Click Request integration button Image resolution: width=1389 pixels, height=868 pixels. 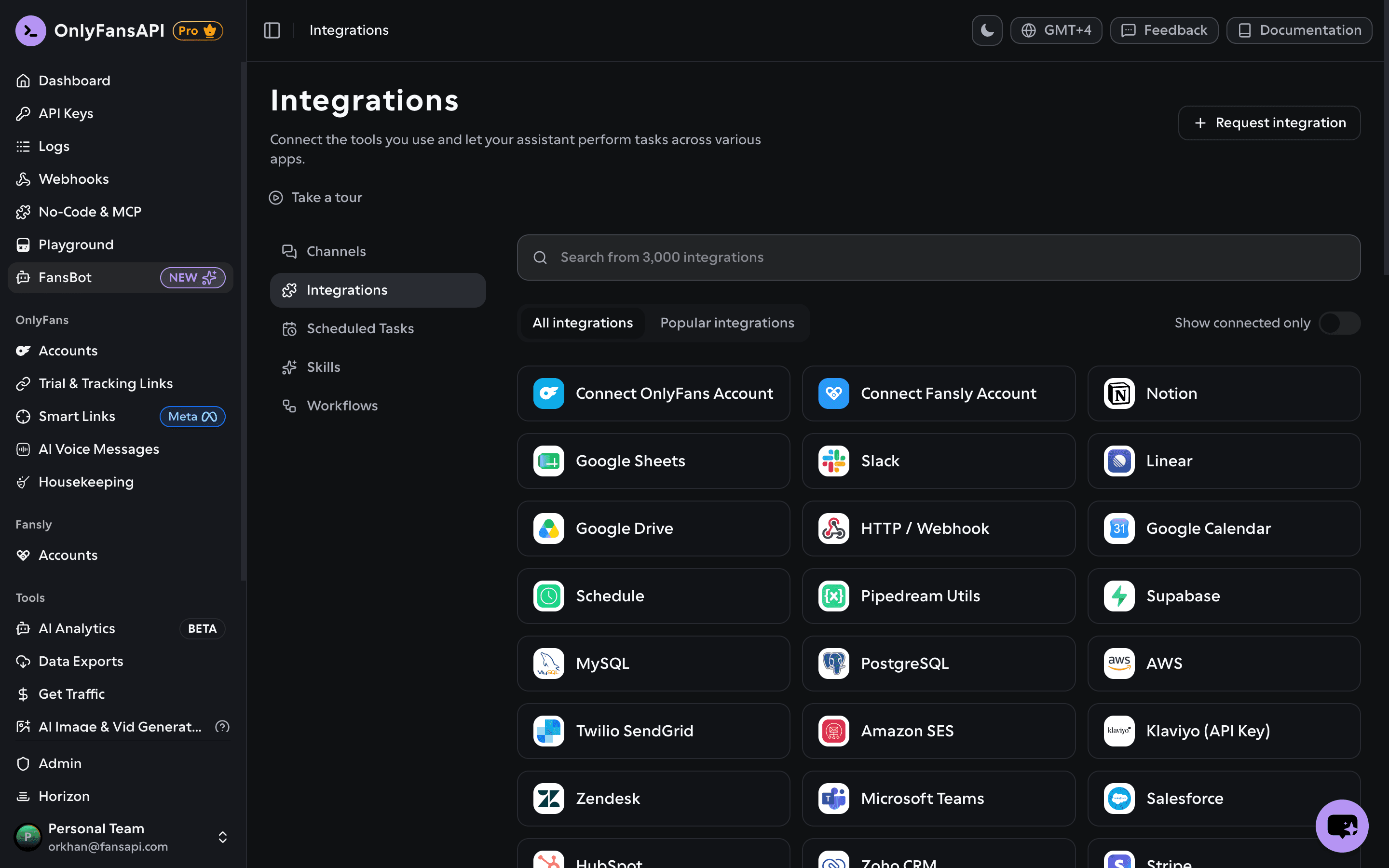tap(1269, 123)
